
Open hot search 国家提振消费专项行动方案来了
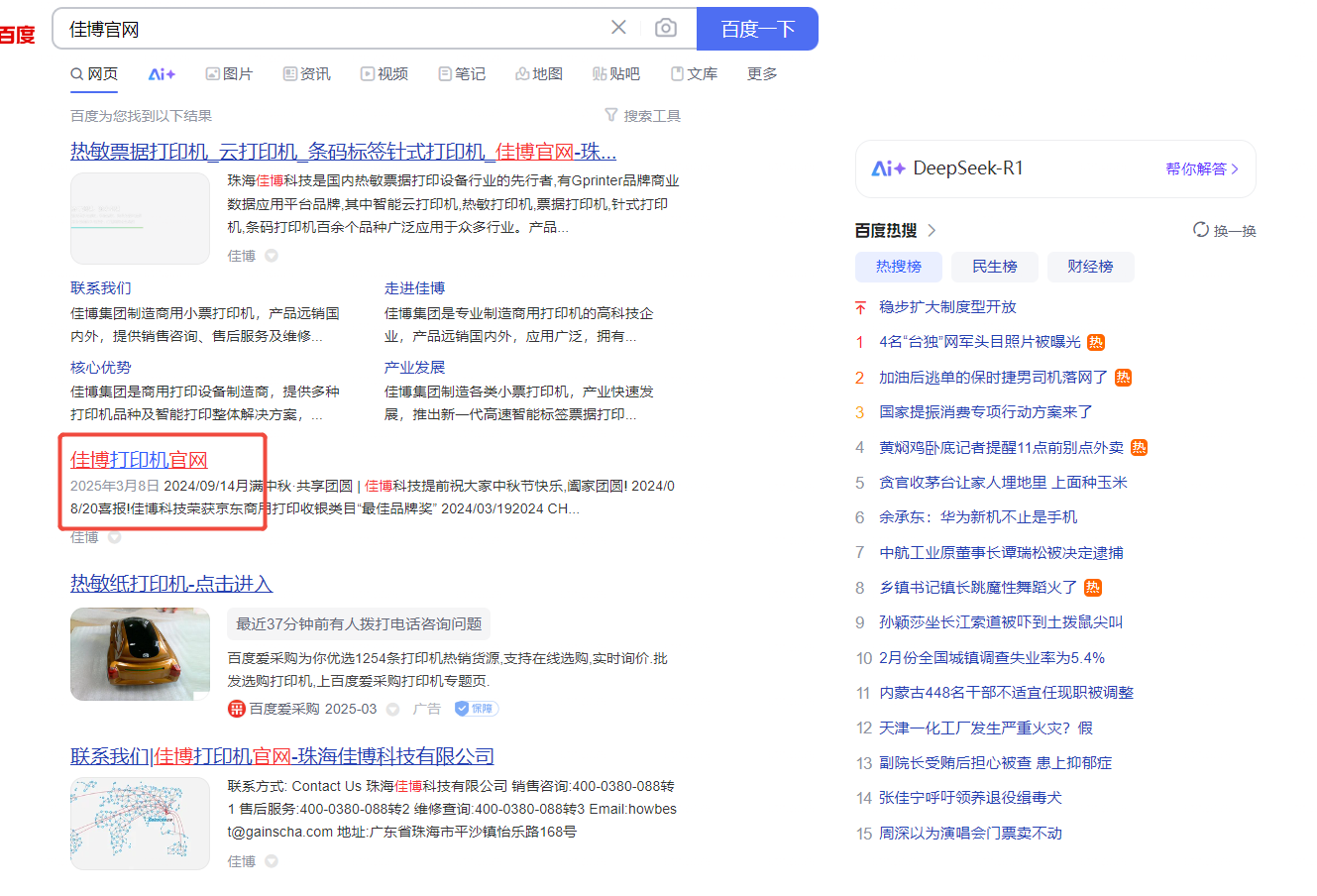[x=985, y=411]
